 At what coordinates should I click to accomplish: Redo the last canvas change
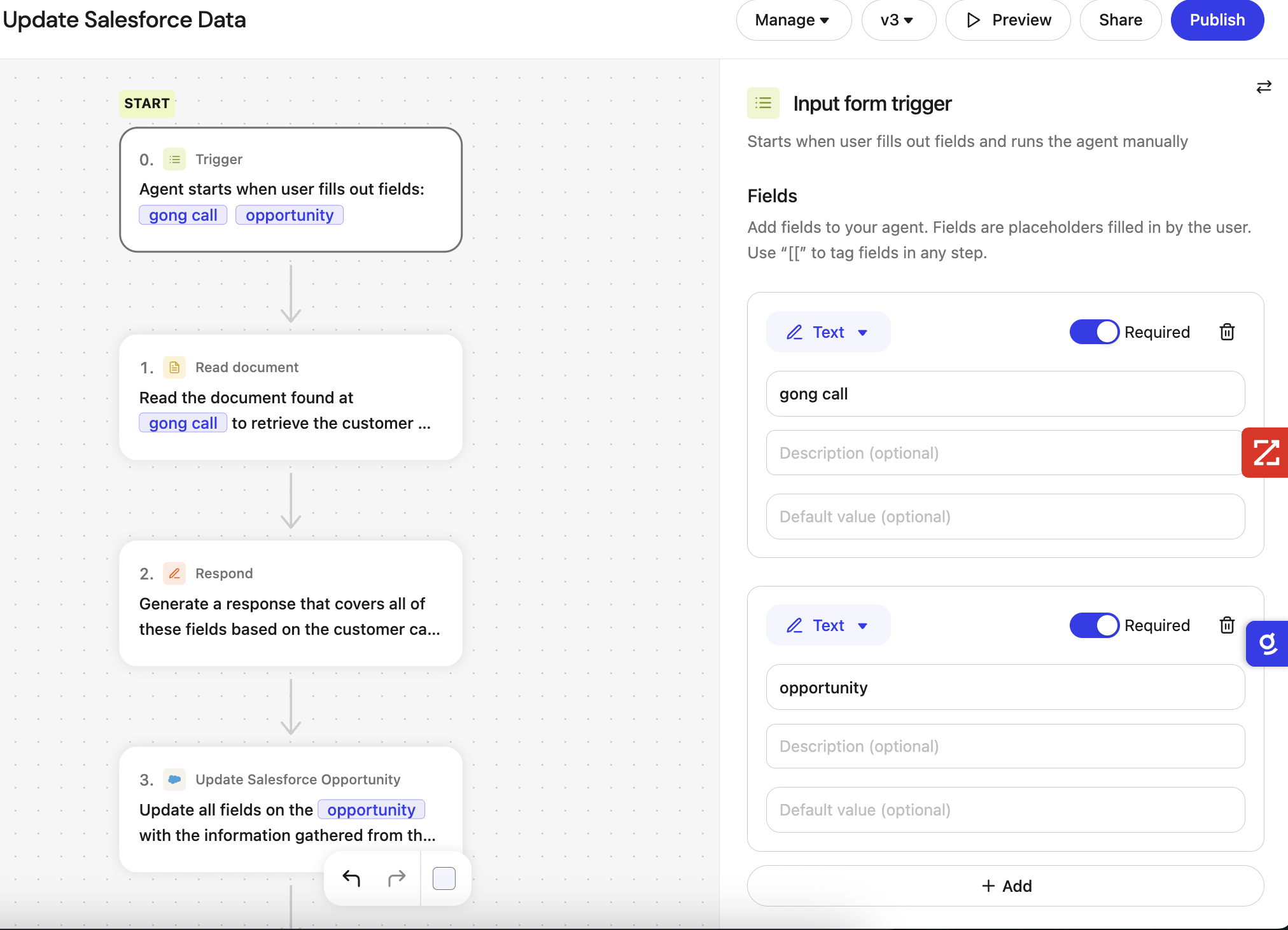tap(396, 878)
